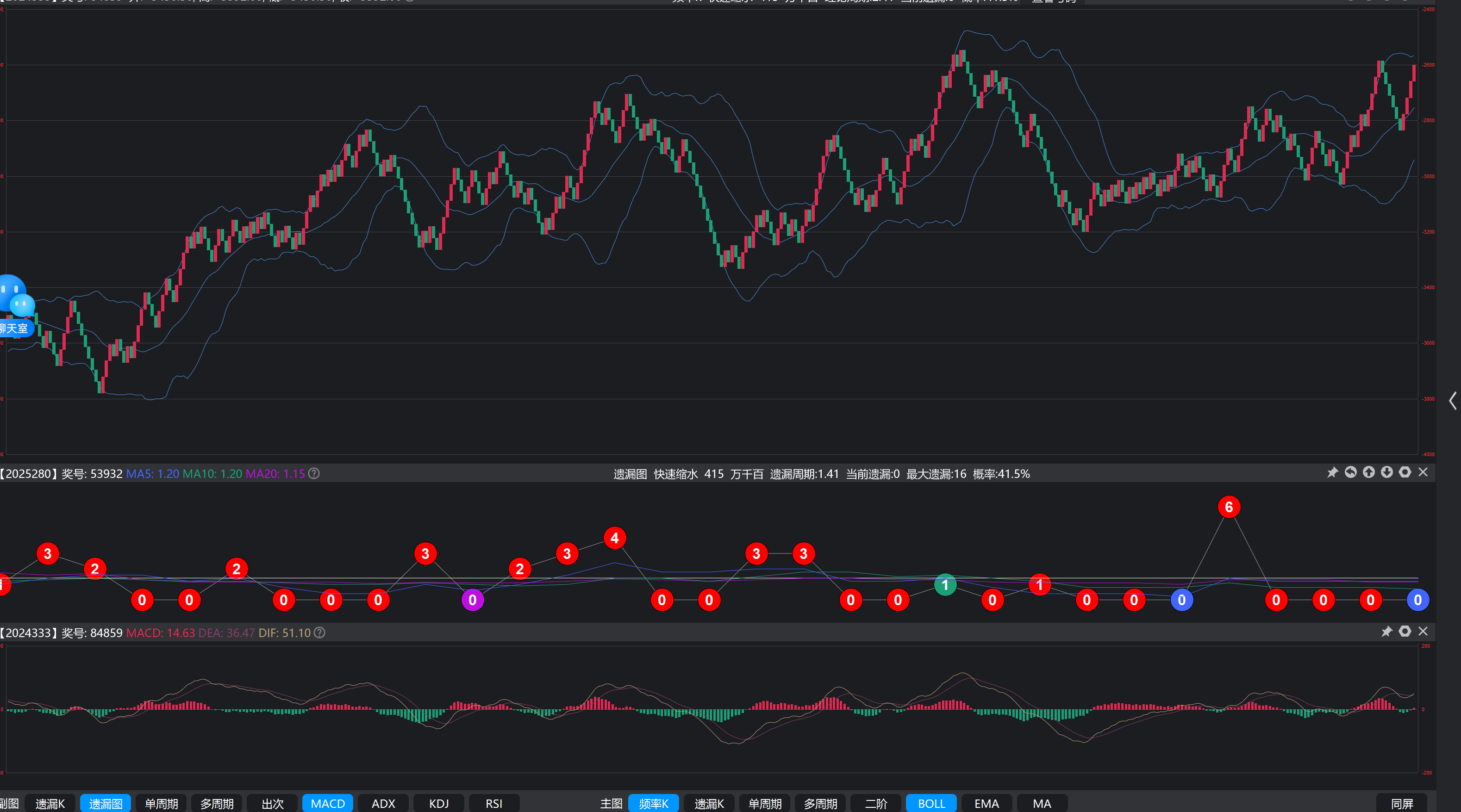1461x812 pixels.
Task: Pin the MACD sub-chart panel
Action: pyautogui.click(x=1387, y=632)
